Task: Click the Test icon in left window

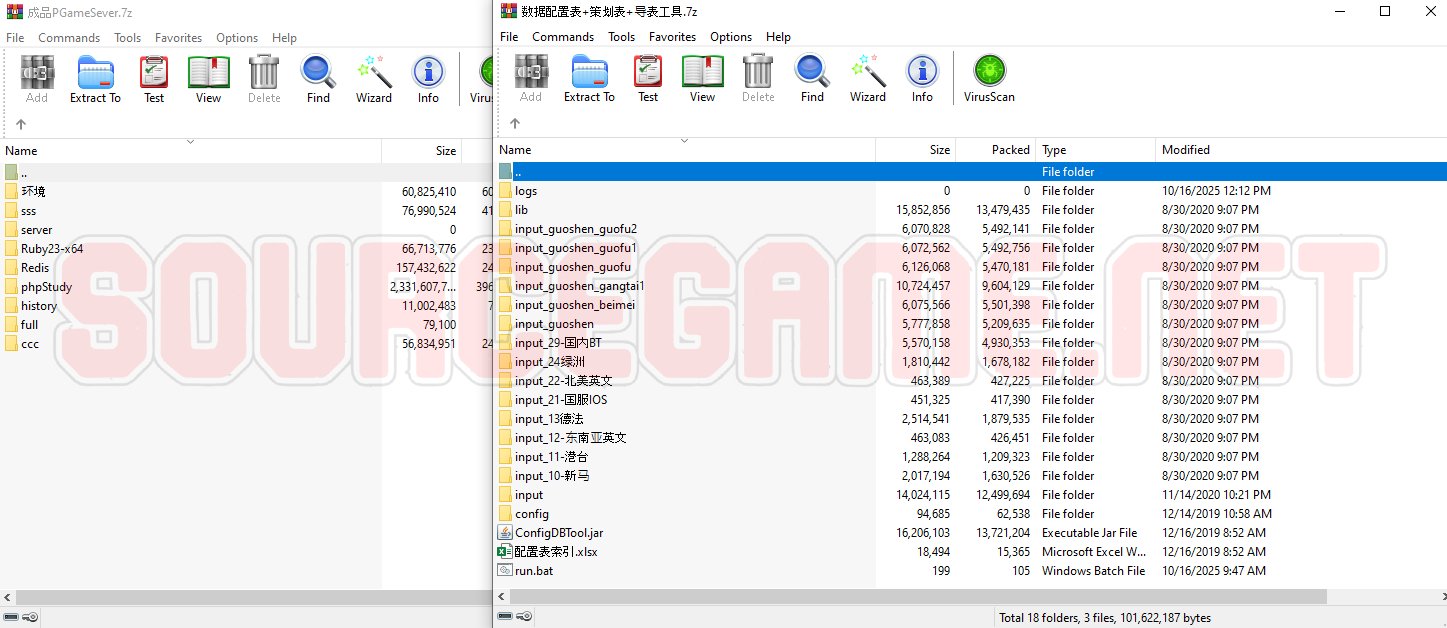Action: coord(154,79)
